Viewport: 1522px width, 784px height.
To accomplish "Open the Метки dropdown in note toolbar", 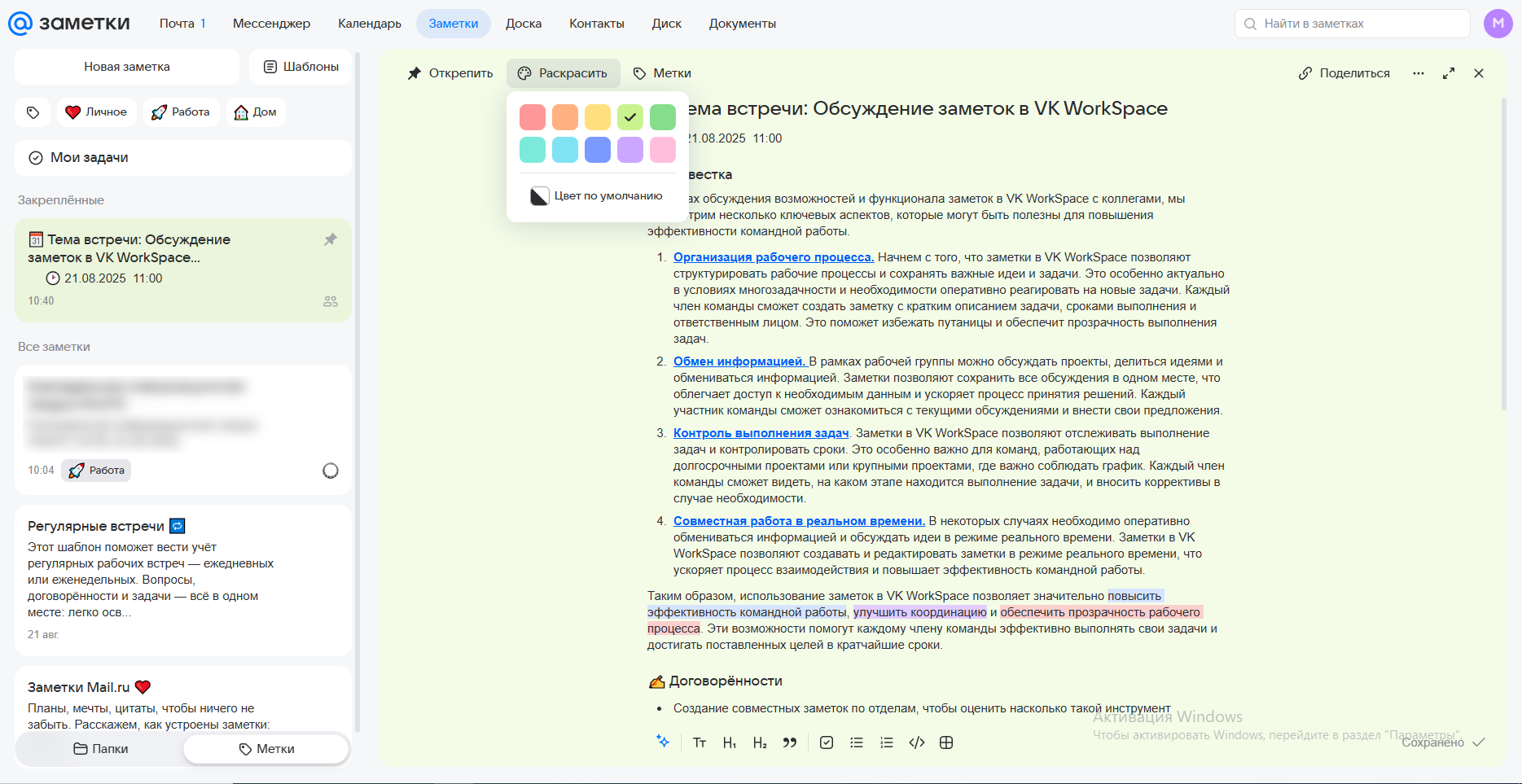I will coord(662,73).
